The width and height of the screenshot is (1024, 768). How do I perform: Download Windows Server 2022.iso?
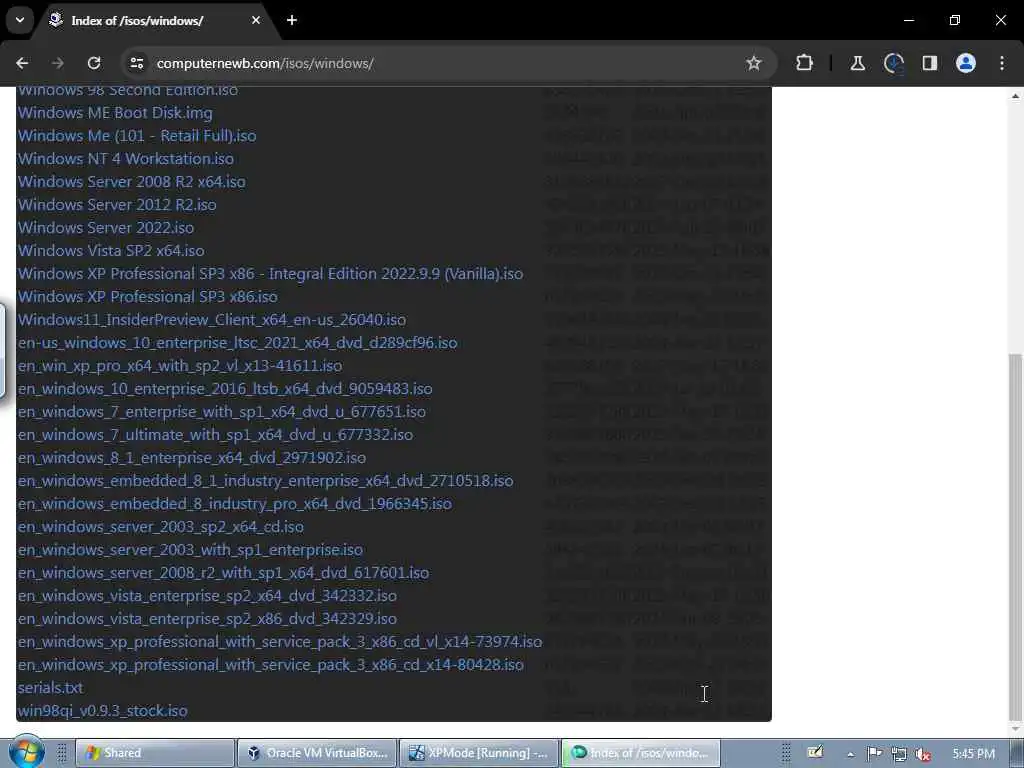[106, 227]
